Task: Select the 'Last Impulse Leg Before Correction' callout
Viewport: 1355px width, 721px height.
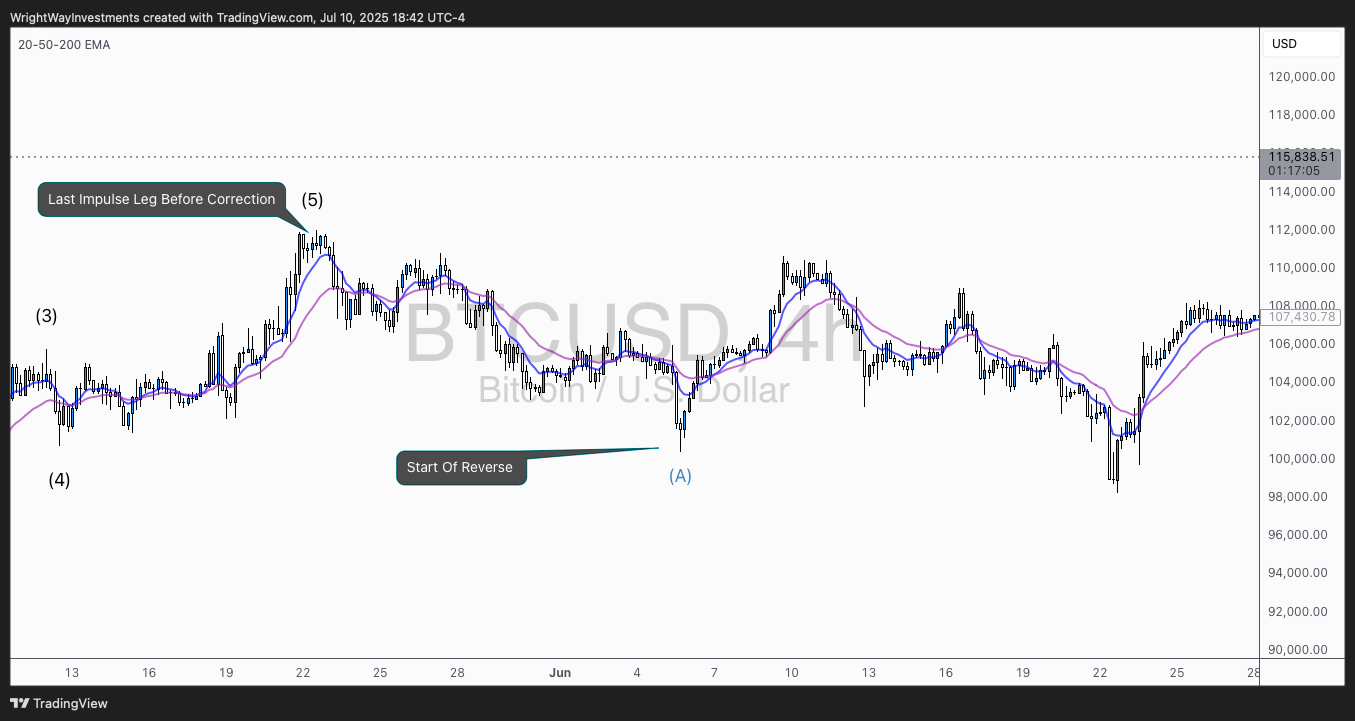Action: (x=162, y=199)
